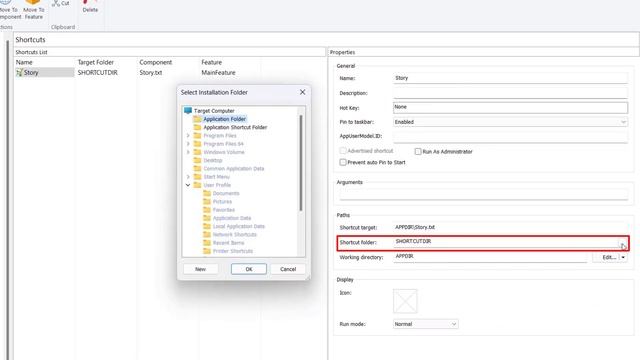
Task: Click the Working directory field
Action: (x=490, y=257)
